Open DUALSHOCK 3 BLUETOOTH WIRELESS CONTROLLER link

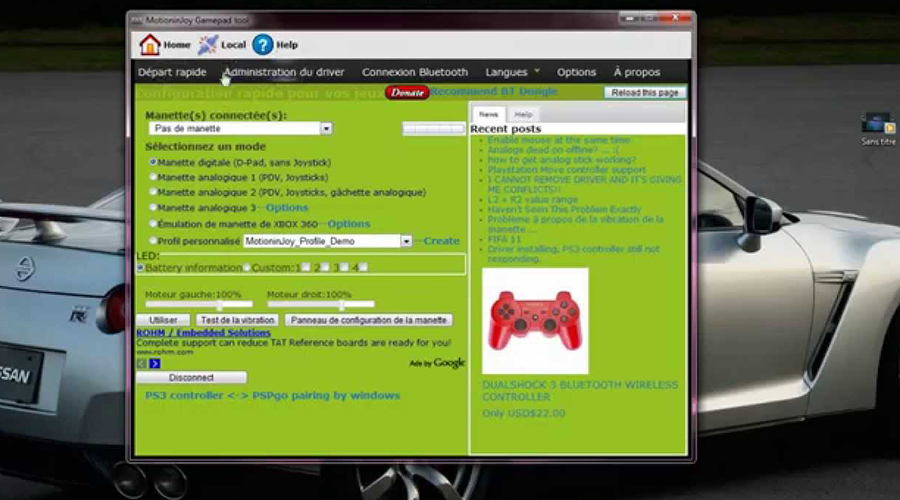coord(580,391)
